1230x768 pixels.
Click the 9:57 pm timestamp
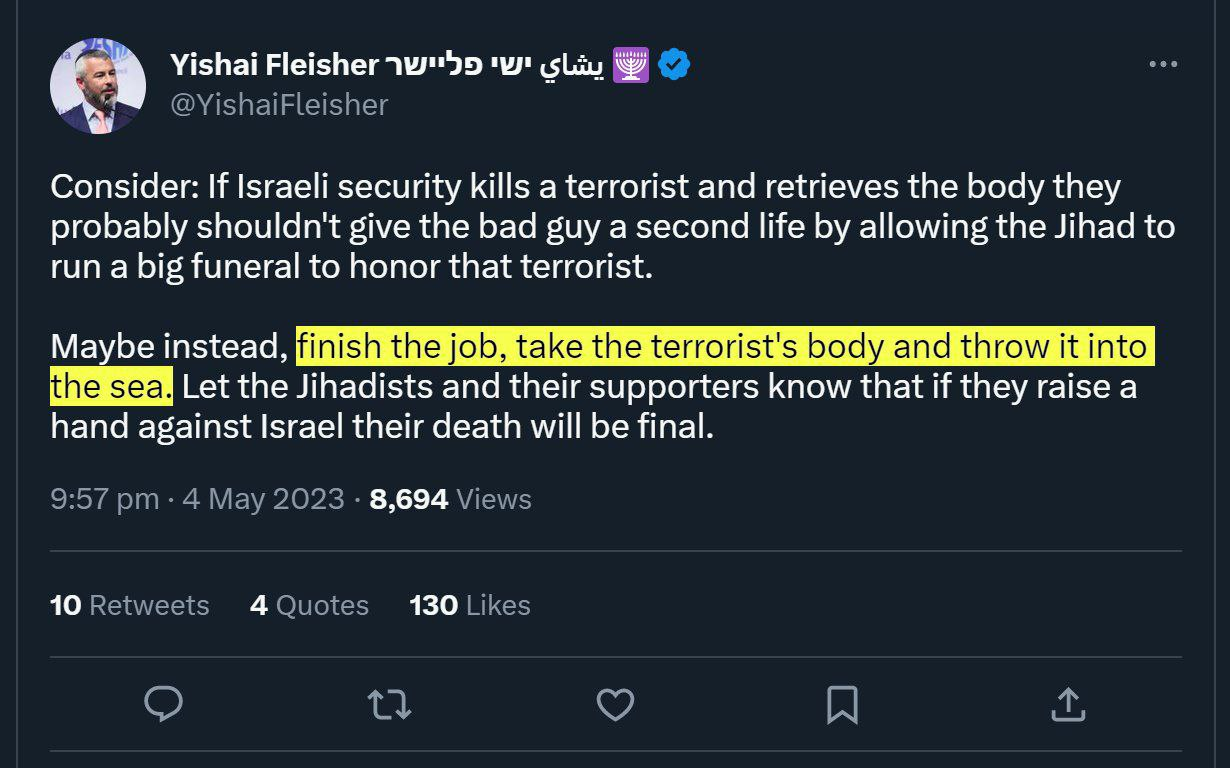105,499
